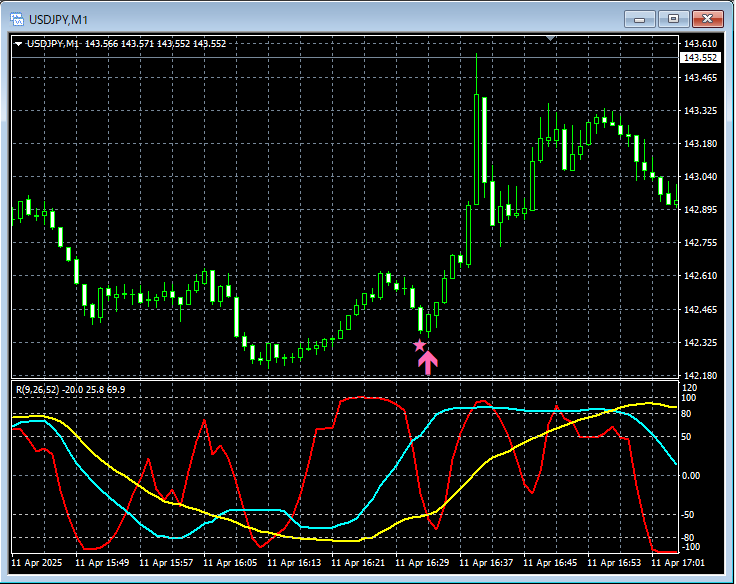The height and width of the screenshot is (584, 736).
Task: Click the 143.325 price scale label
Action: (x=700, y=111)
